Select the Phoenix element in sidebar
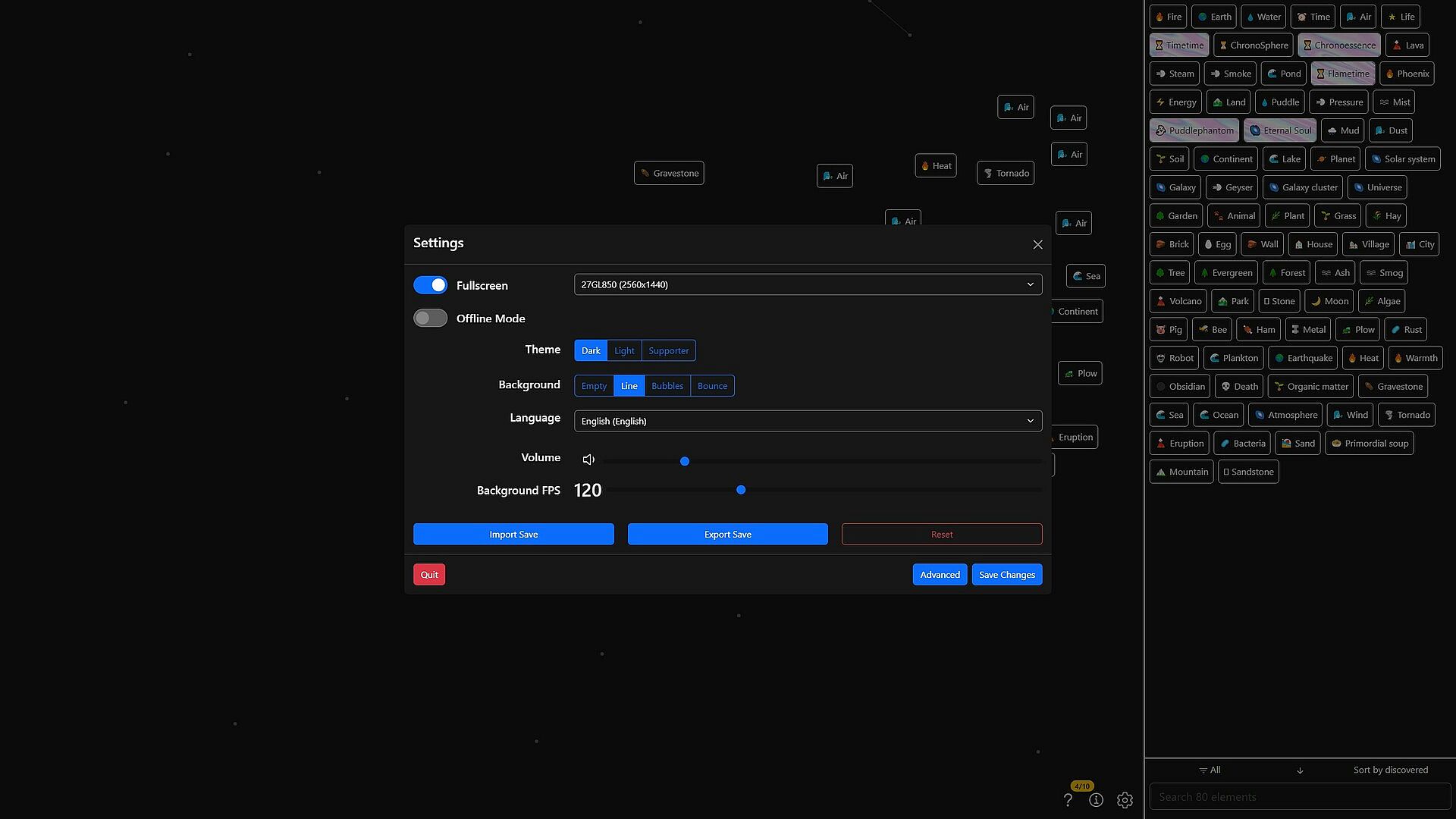Image resolution: width=1456 pixels, height=819 pixels. pos(1407,74)
